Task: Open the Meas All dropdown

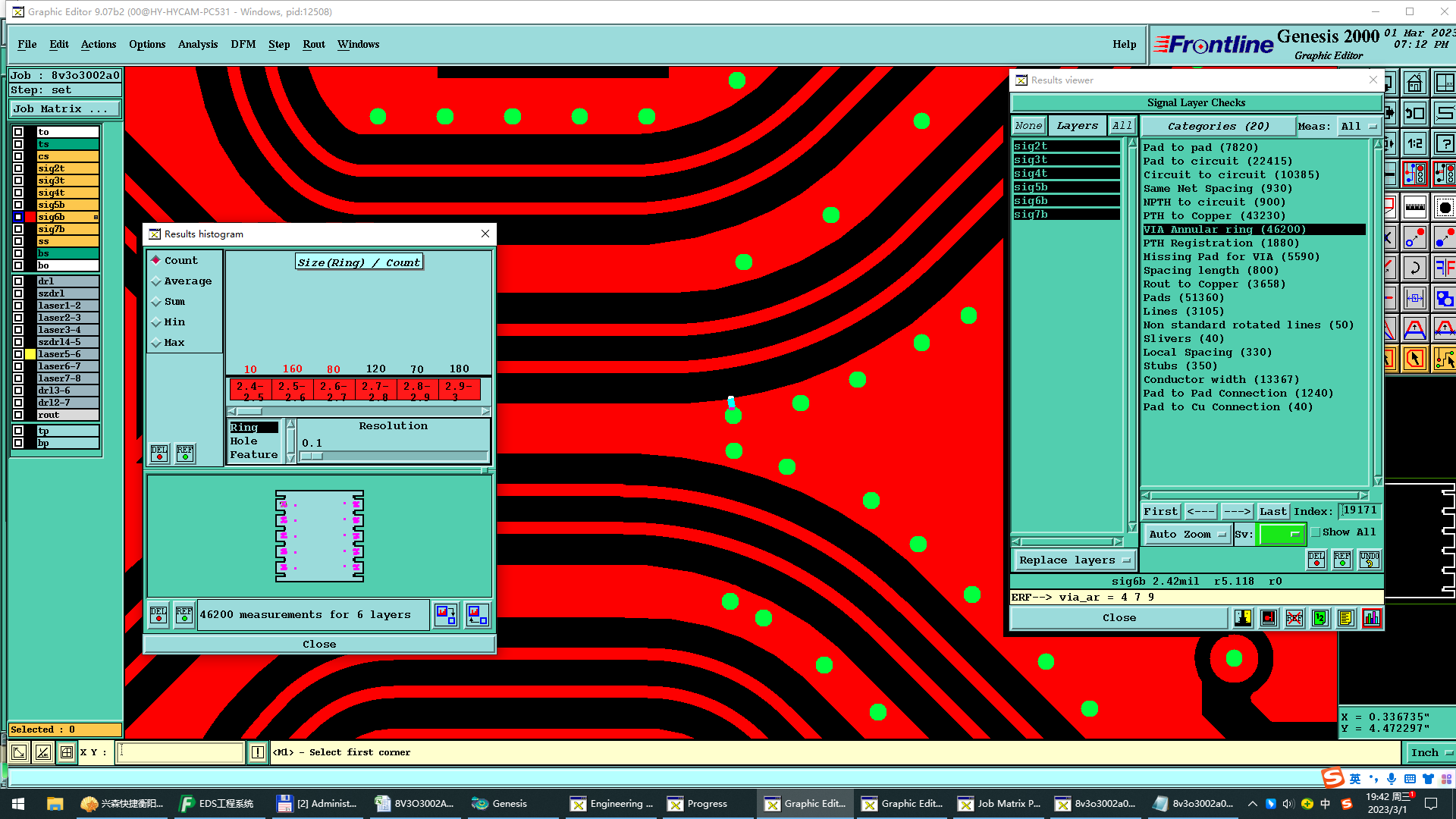Action: (x=1358, y=127)
